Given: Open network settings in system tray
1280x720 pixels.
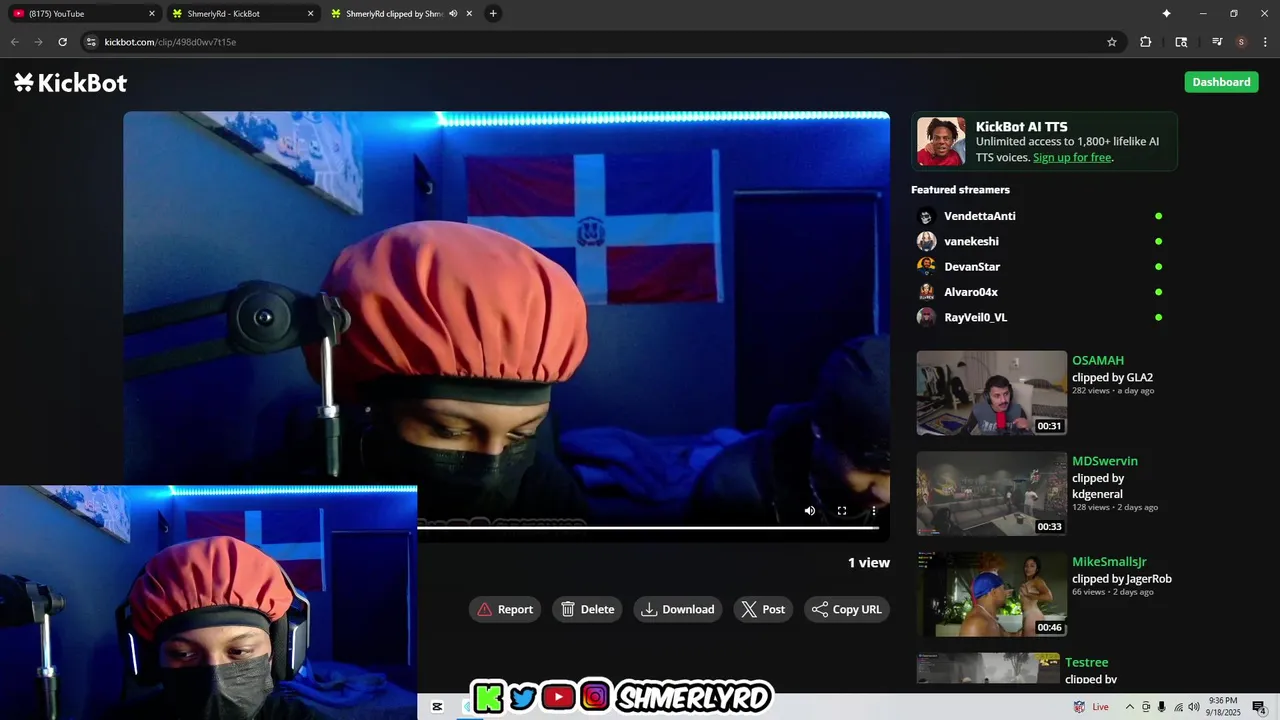Looking at the screenshot, I should point(1178,707).
